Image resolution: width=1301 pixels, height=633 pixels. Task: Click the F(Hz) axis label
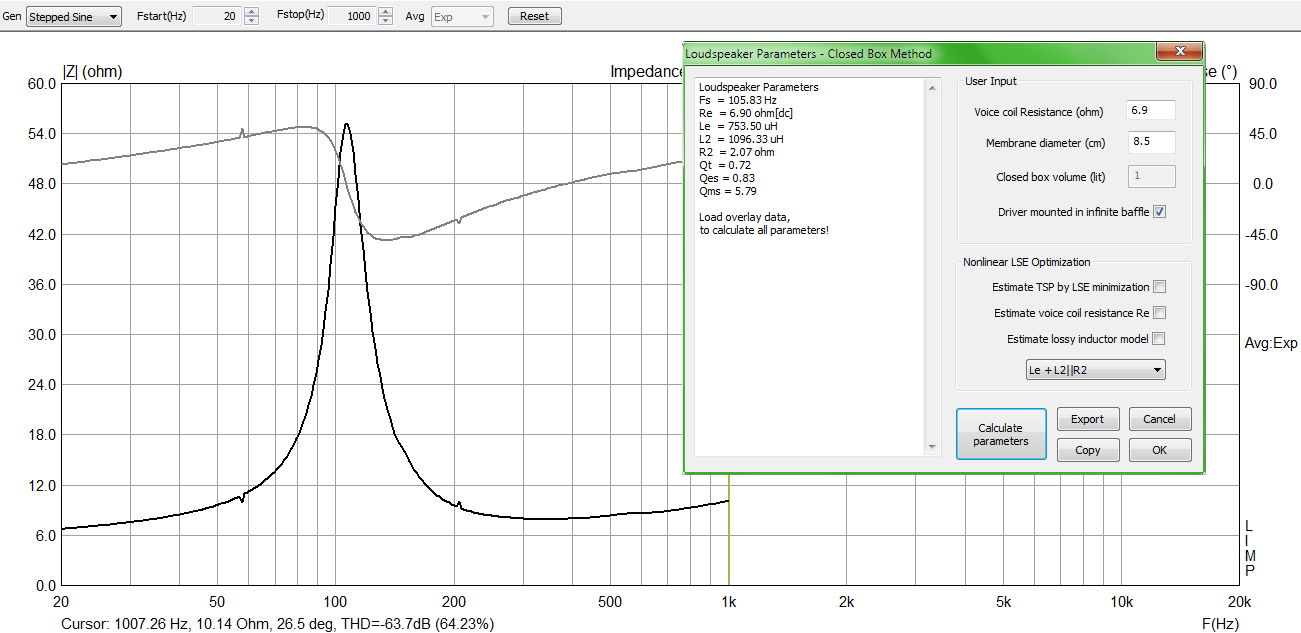[1221, 623]
